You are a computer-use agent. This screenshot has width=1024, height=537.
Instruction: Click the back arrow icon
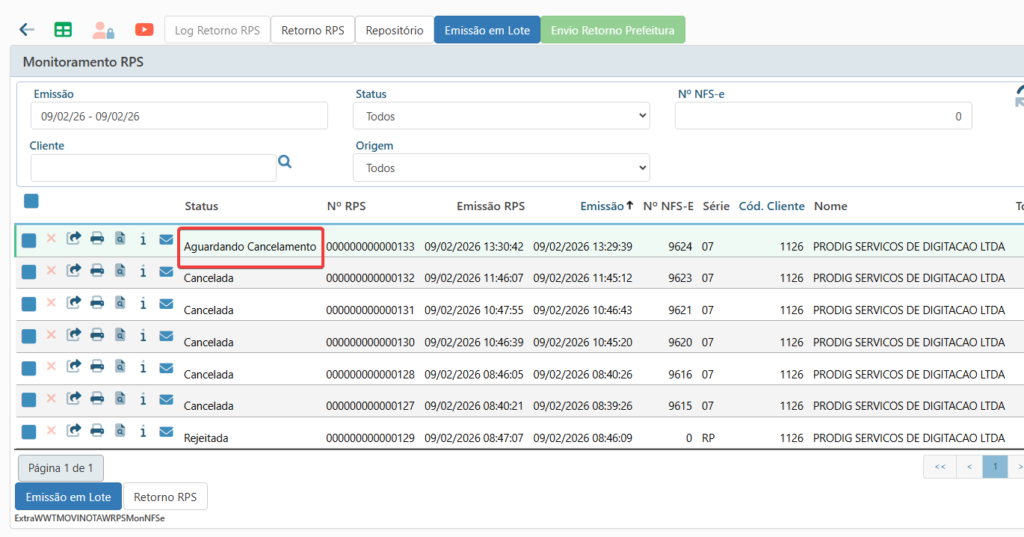coord(27,30)
